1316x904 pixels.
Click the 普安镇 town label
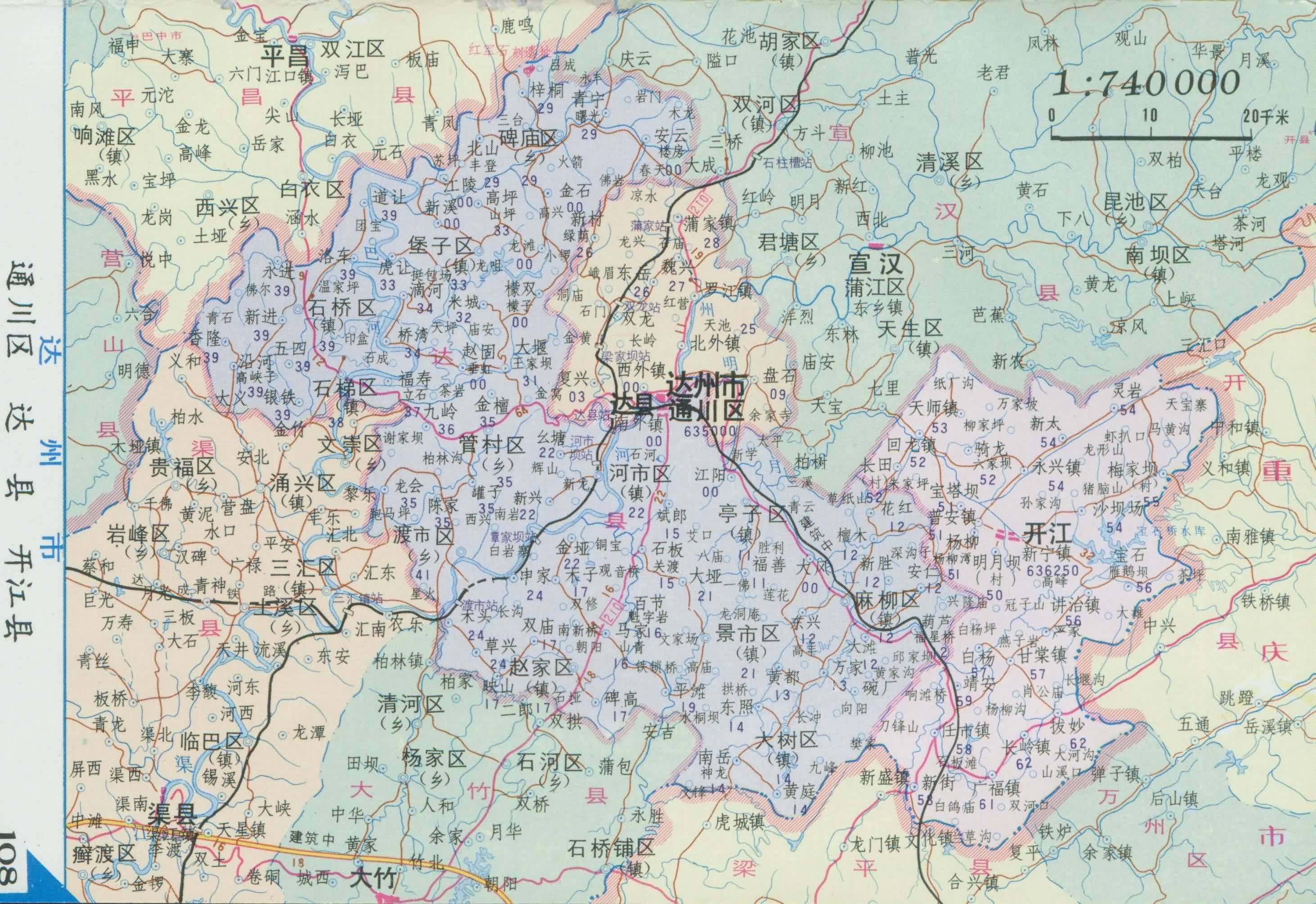[952, 516]
